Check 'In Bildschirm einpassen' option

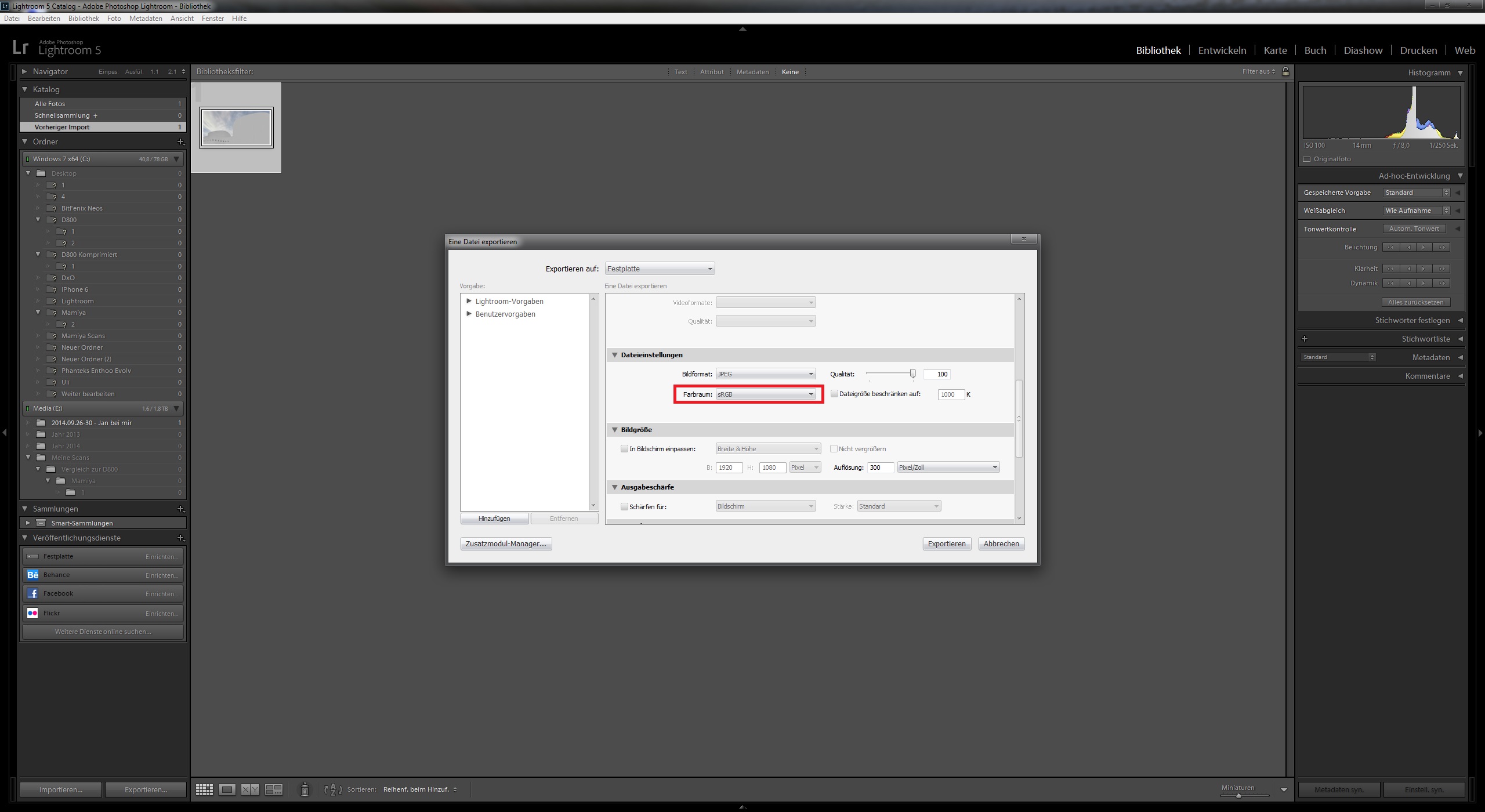click(624, 448)
